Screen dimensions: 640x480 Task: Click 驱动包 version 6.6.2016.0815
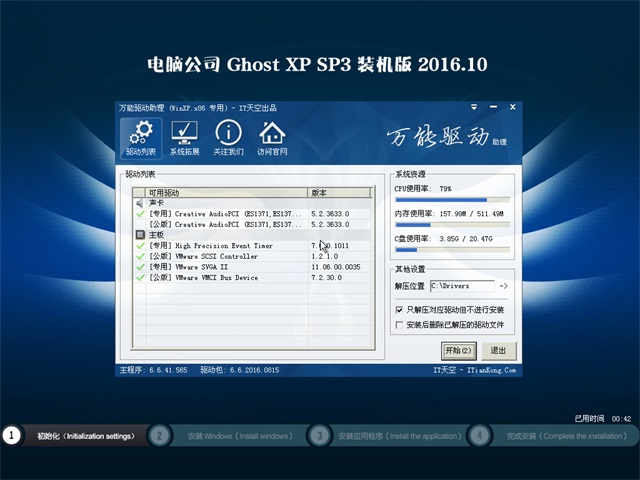(240, 370)
